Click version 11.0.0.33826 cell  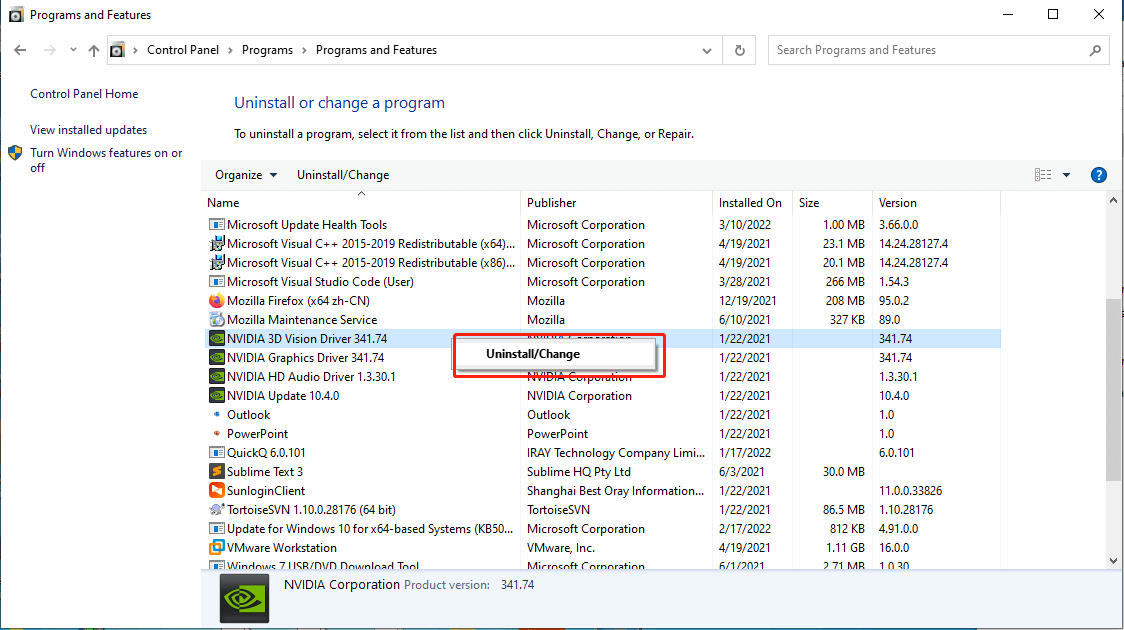click(910, 491)
